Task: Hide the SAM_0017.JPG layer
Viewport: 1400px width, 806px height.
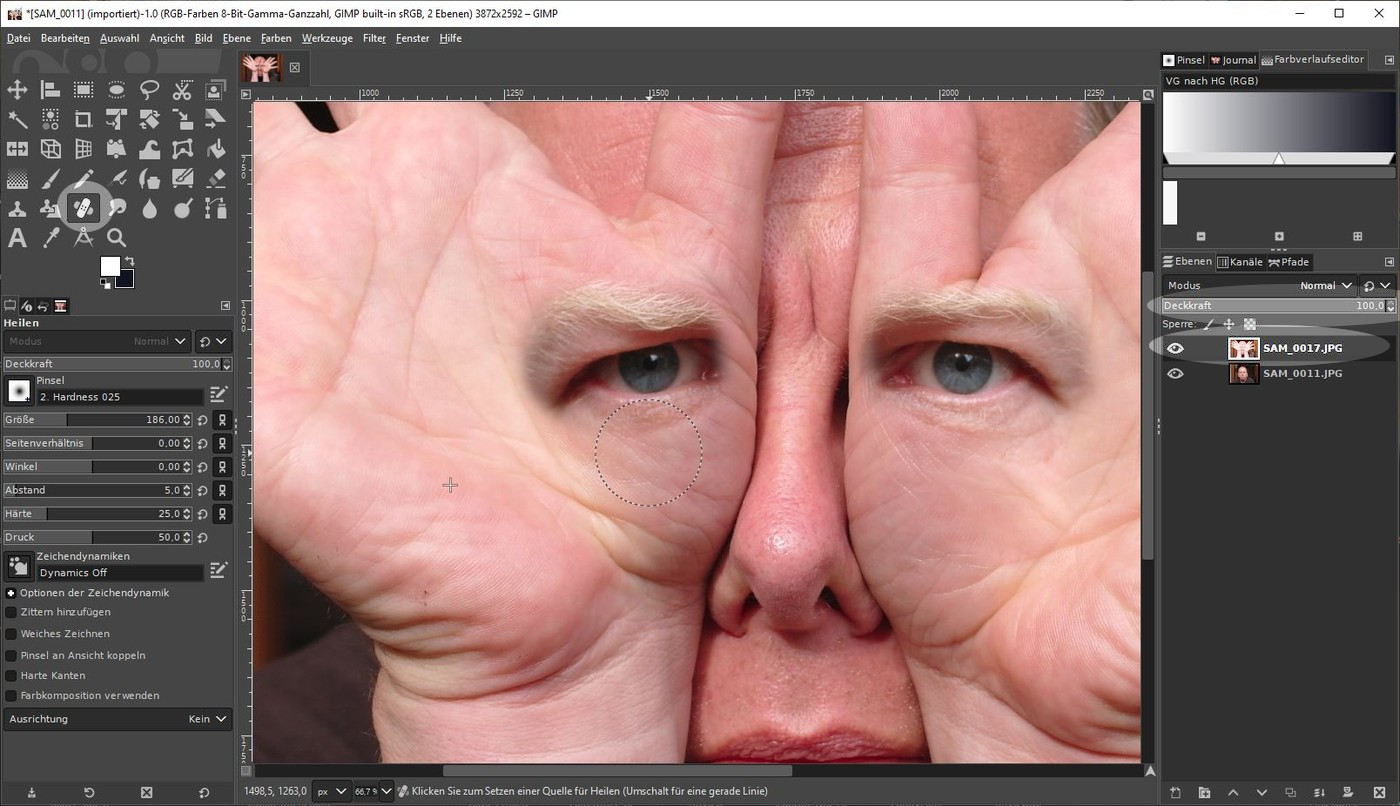Action: (1175, 348)
